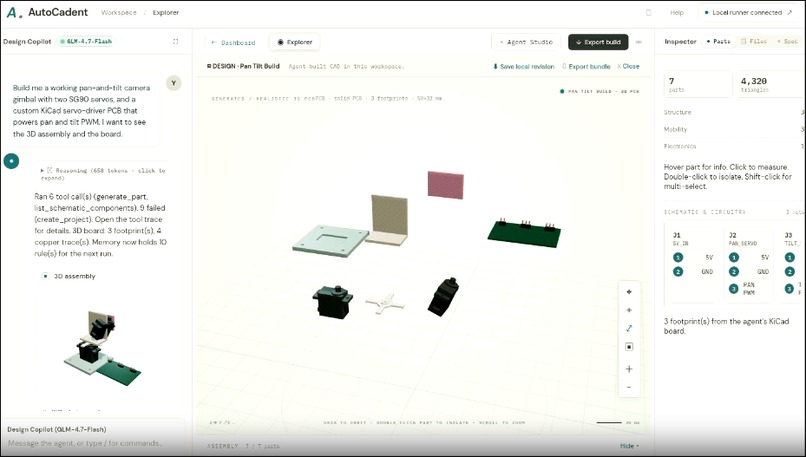806x457 pixels.
Task: Hide the assembly bar
Action: click(x=629, y=446)
